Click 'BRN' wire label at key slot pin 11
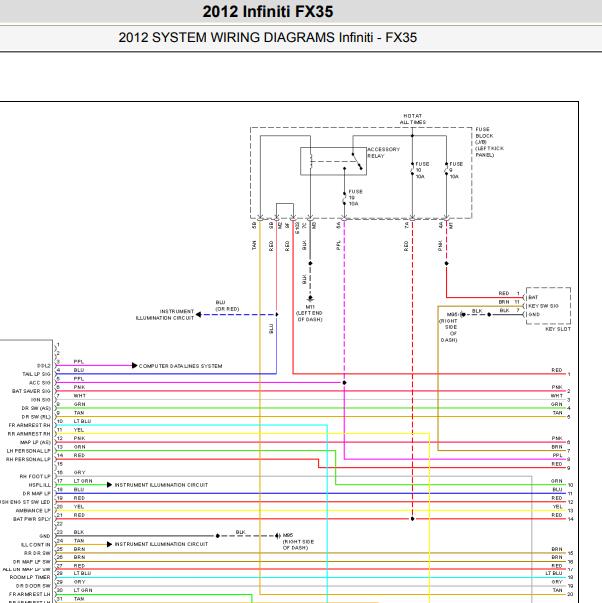Viewport: 602px width, 603px height. tap(504, 302)
